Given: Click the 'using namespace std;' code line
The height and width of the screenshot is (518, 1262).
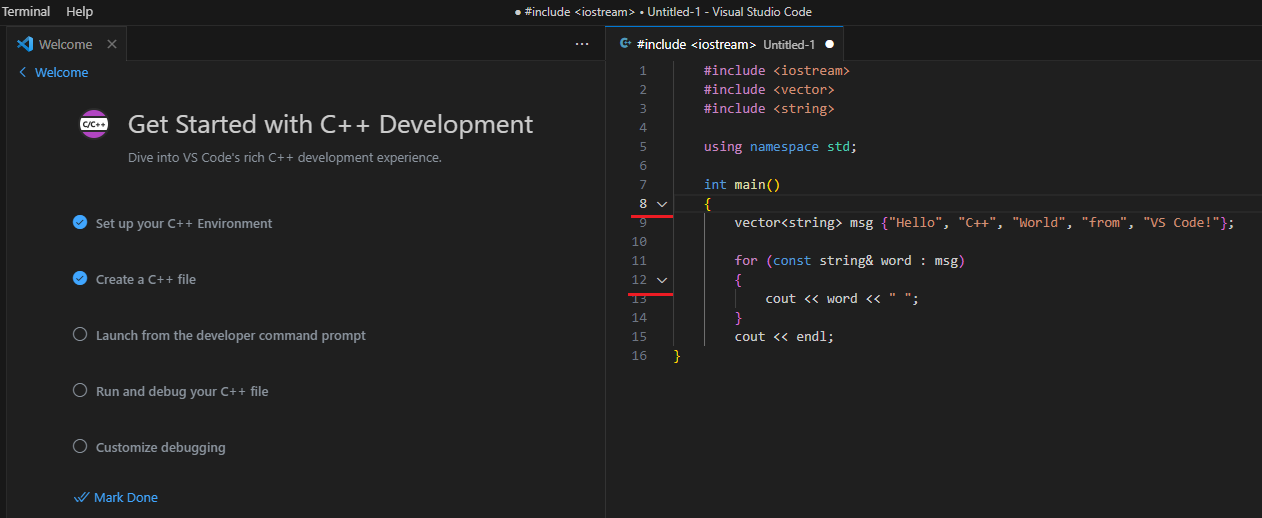Looking at the screenshot, I should [x=780, y=147].
